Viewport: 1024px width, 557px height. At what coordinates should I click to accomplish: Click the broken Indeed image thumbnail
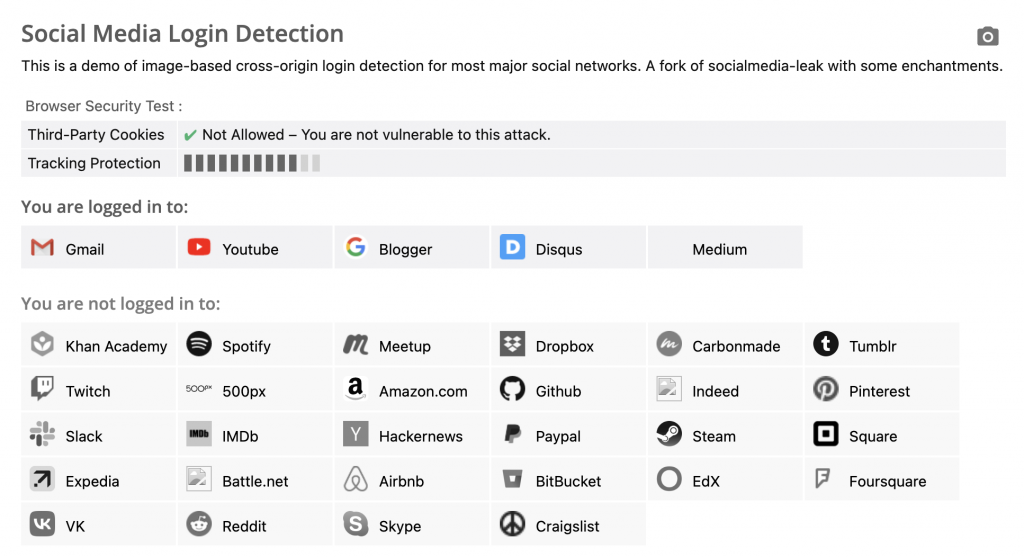[x=669, y=390]
